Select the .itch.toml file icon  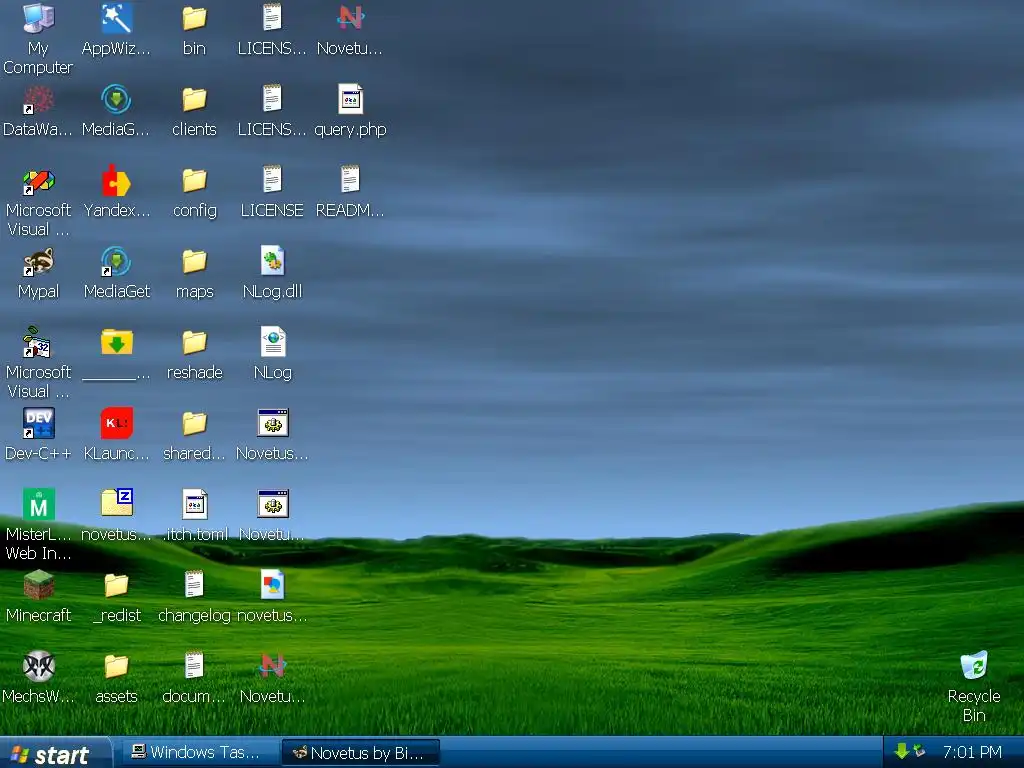pyautogui.click(x=194, y=504)
